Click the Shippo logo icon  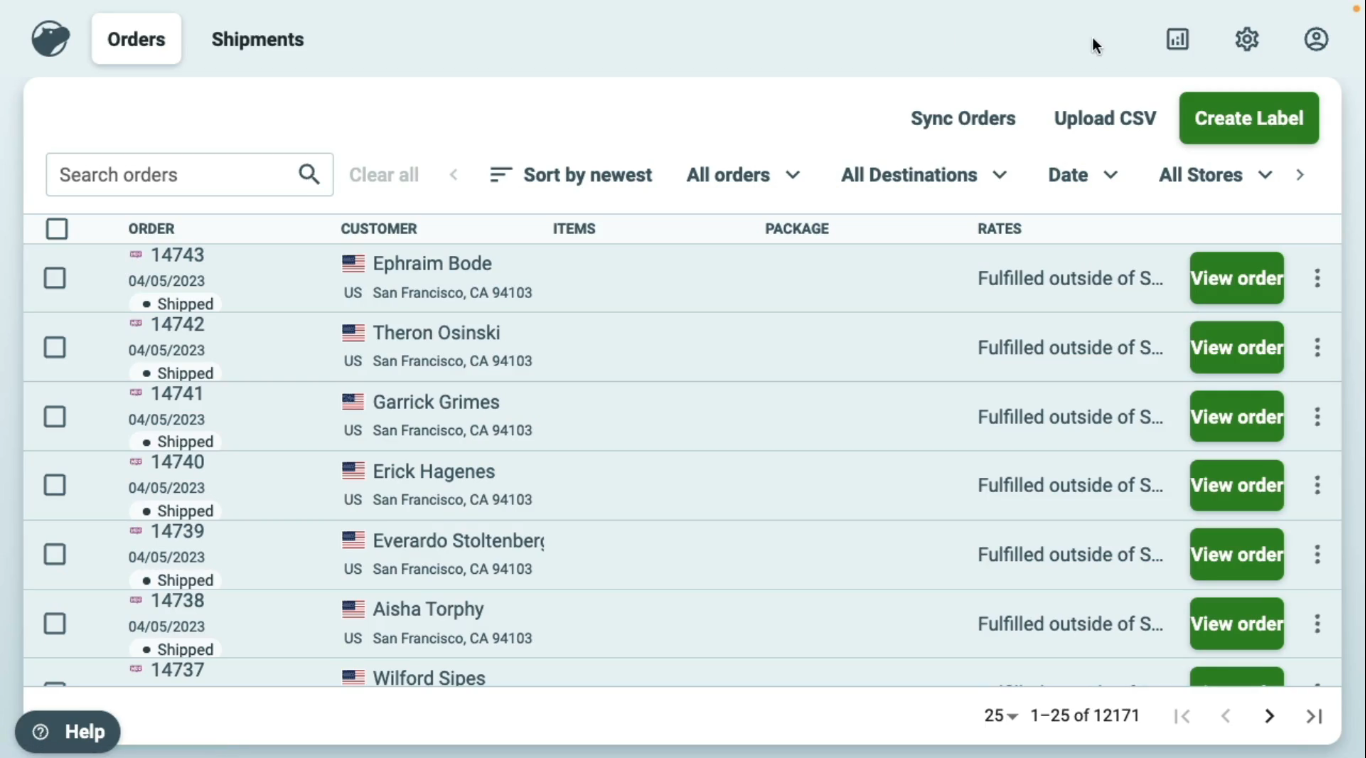click(50, 39)
